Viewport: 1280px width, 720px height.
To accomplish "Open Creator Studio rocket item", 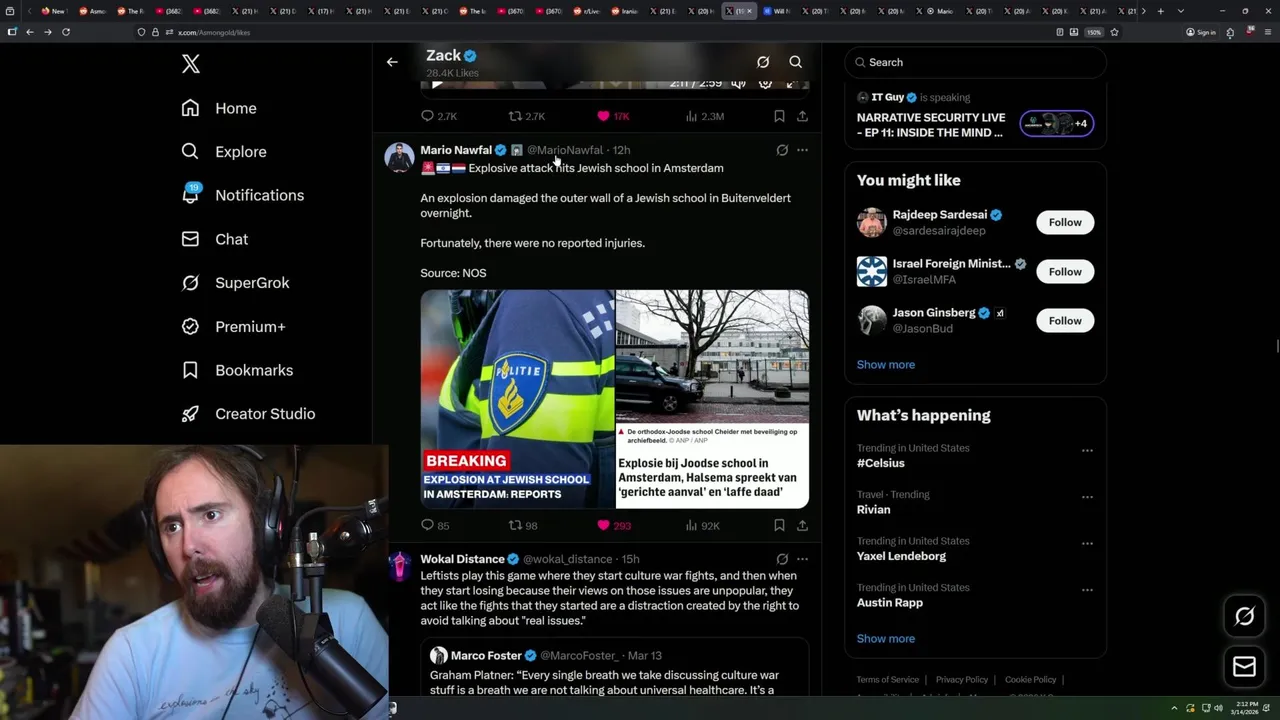I will click(249, 414).
